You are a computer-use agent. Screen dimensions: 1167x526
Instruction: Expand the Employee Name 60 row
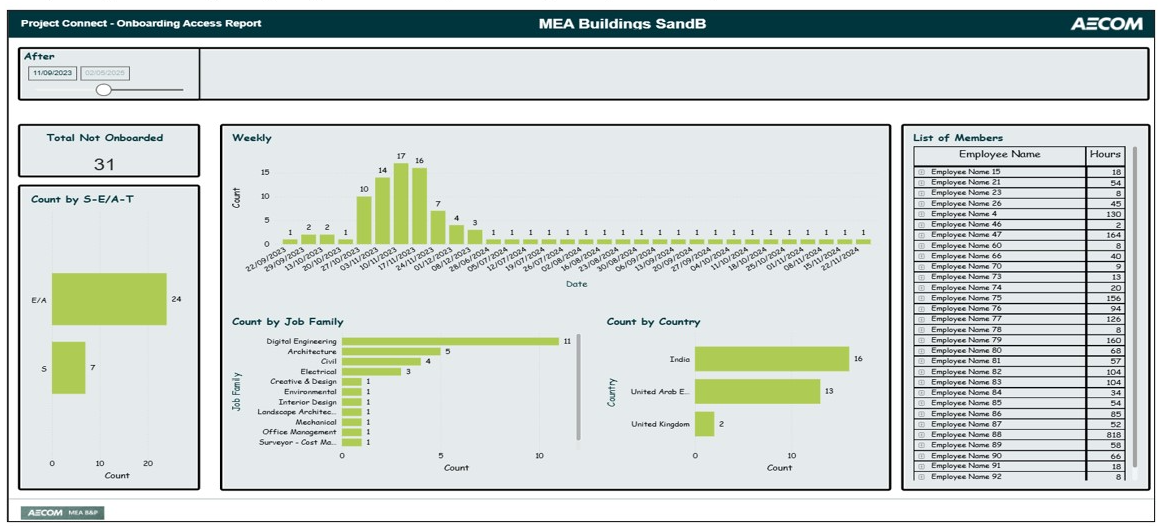pos(921,246)
